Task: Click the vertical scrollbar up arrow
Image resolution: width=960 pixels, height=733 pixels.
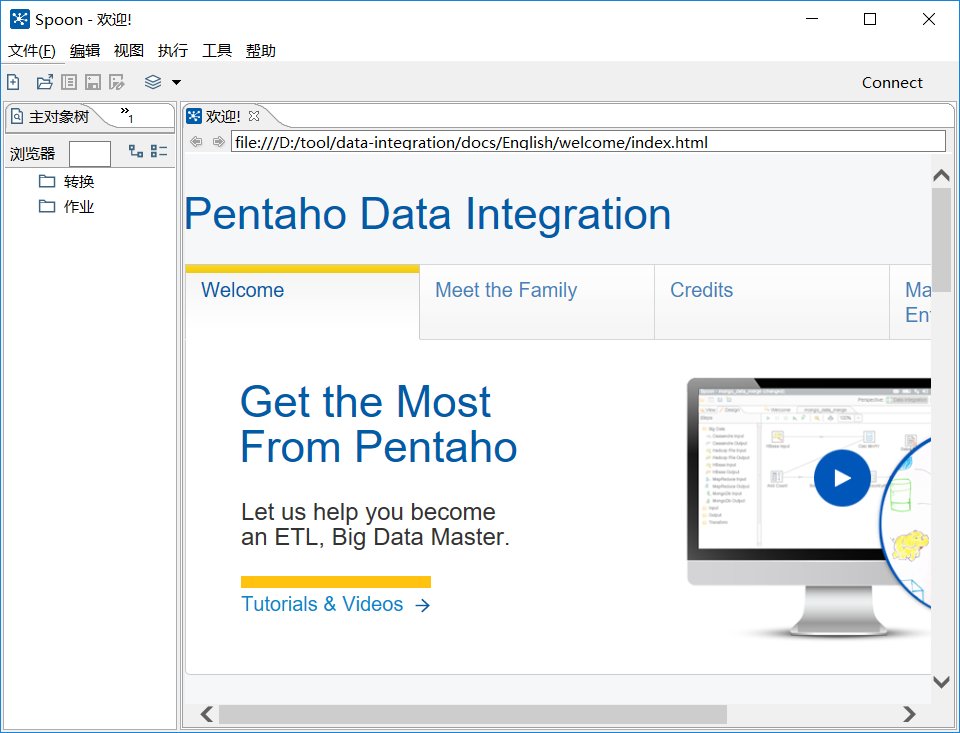Action: [x=941, y=176]
